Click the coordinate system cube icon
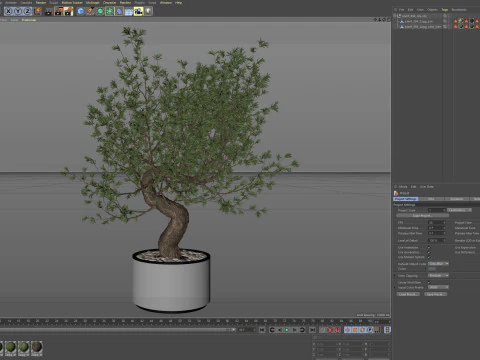 (37, 11)
